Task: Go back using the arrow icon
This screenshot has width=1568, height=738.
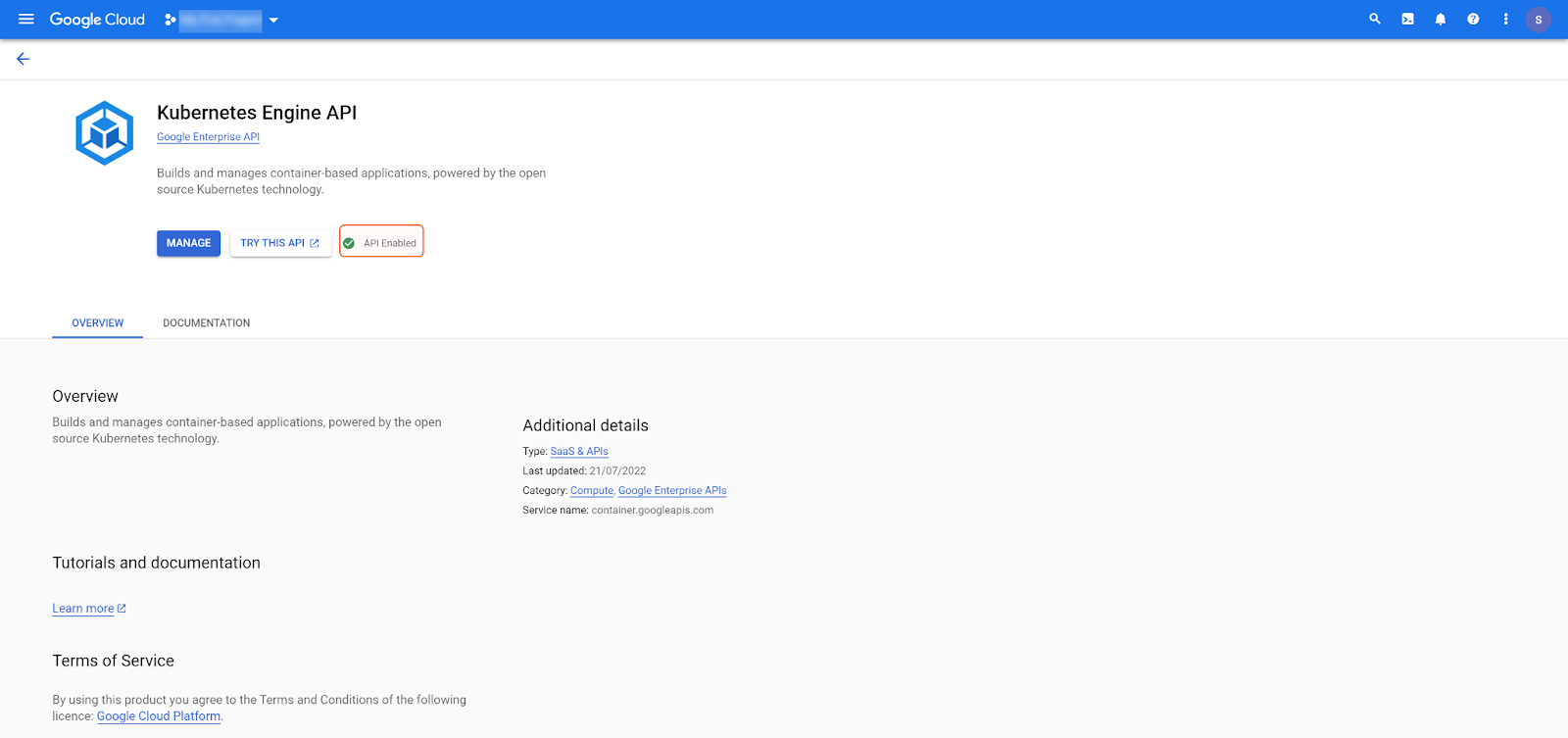Action: pos(24,59)
